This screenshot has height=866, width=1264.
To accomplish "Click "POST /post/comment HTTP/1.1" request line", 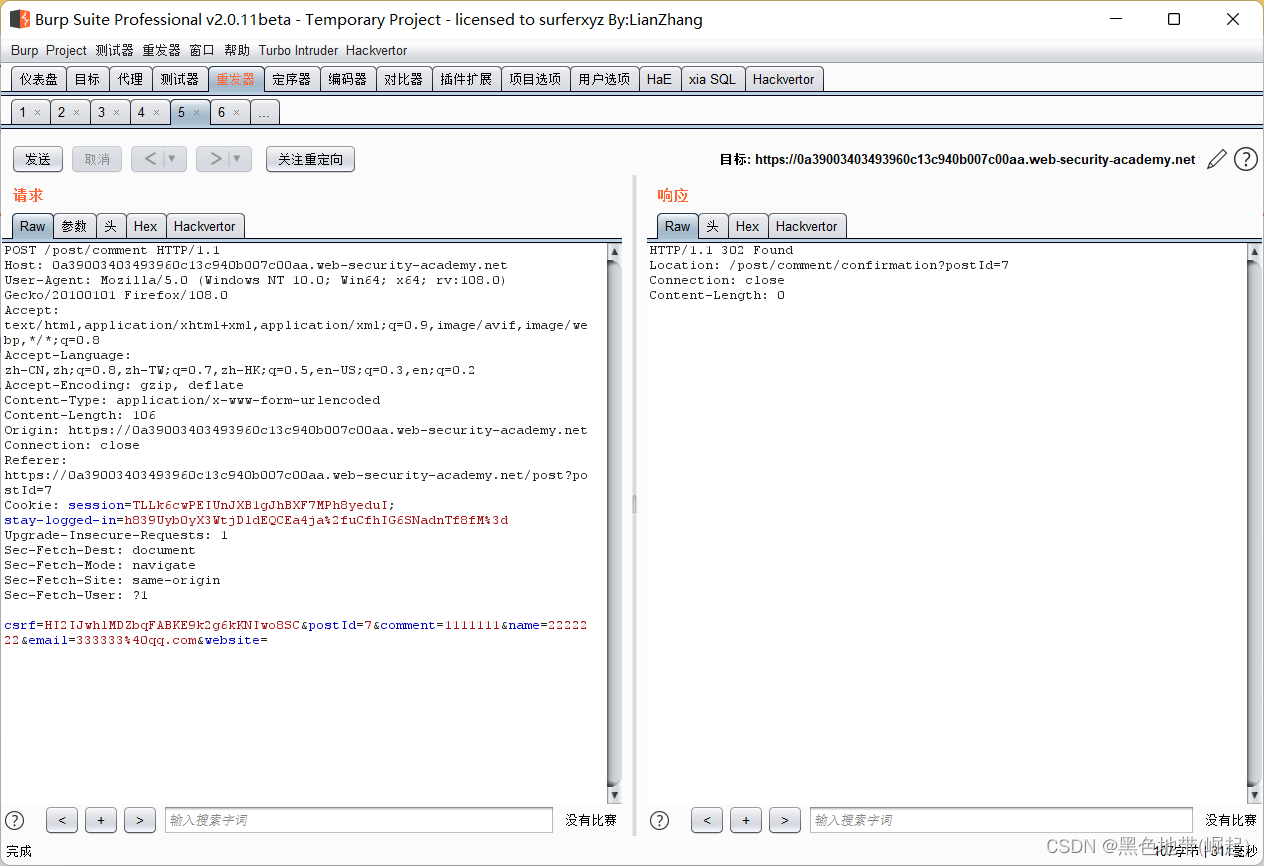I will [112, 250].
